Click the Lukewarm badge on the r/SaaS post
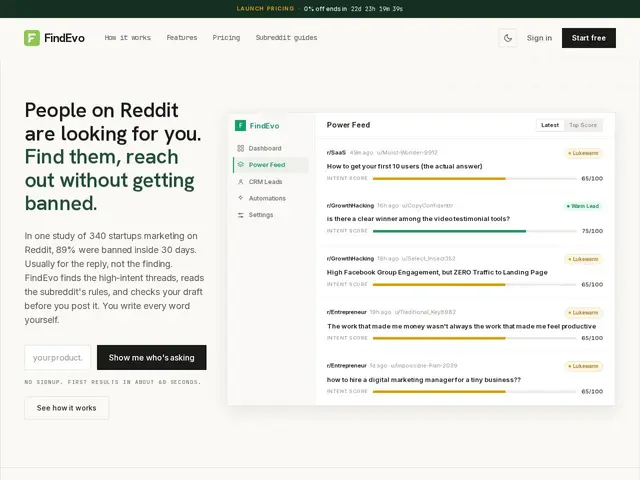The width and height of the screenshot is (640, 480). click(583, 153)
